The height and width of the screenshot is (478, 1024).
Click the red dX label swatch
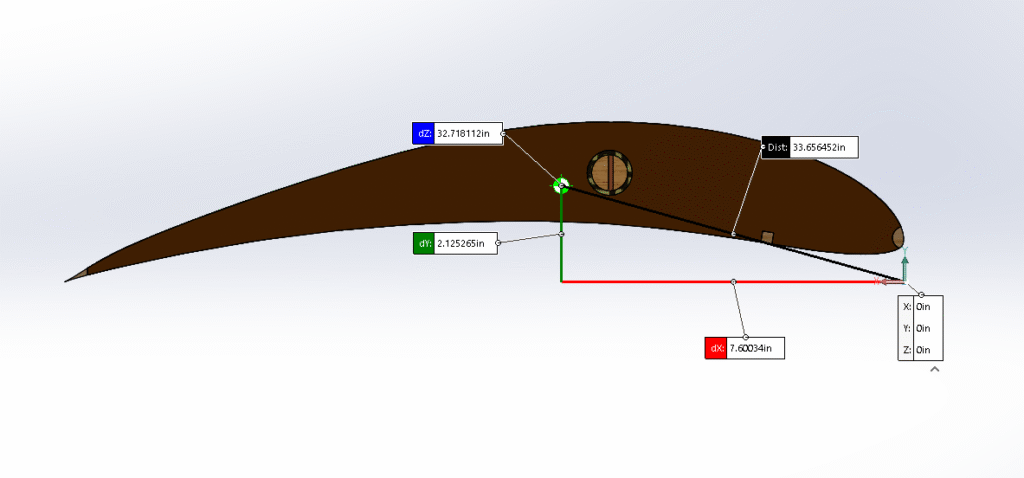(x=716, y=348)
